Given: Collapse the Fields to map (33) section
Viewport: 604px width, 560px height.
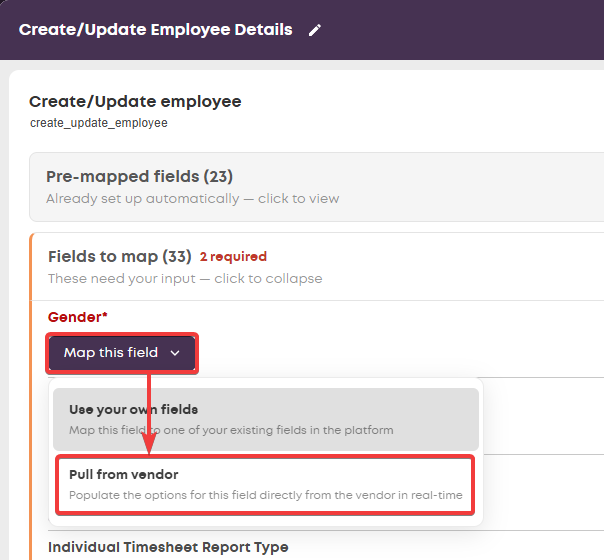Looking at the screenshot, I should [x=317, y=267].
